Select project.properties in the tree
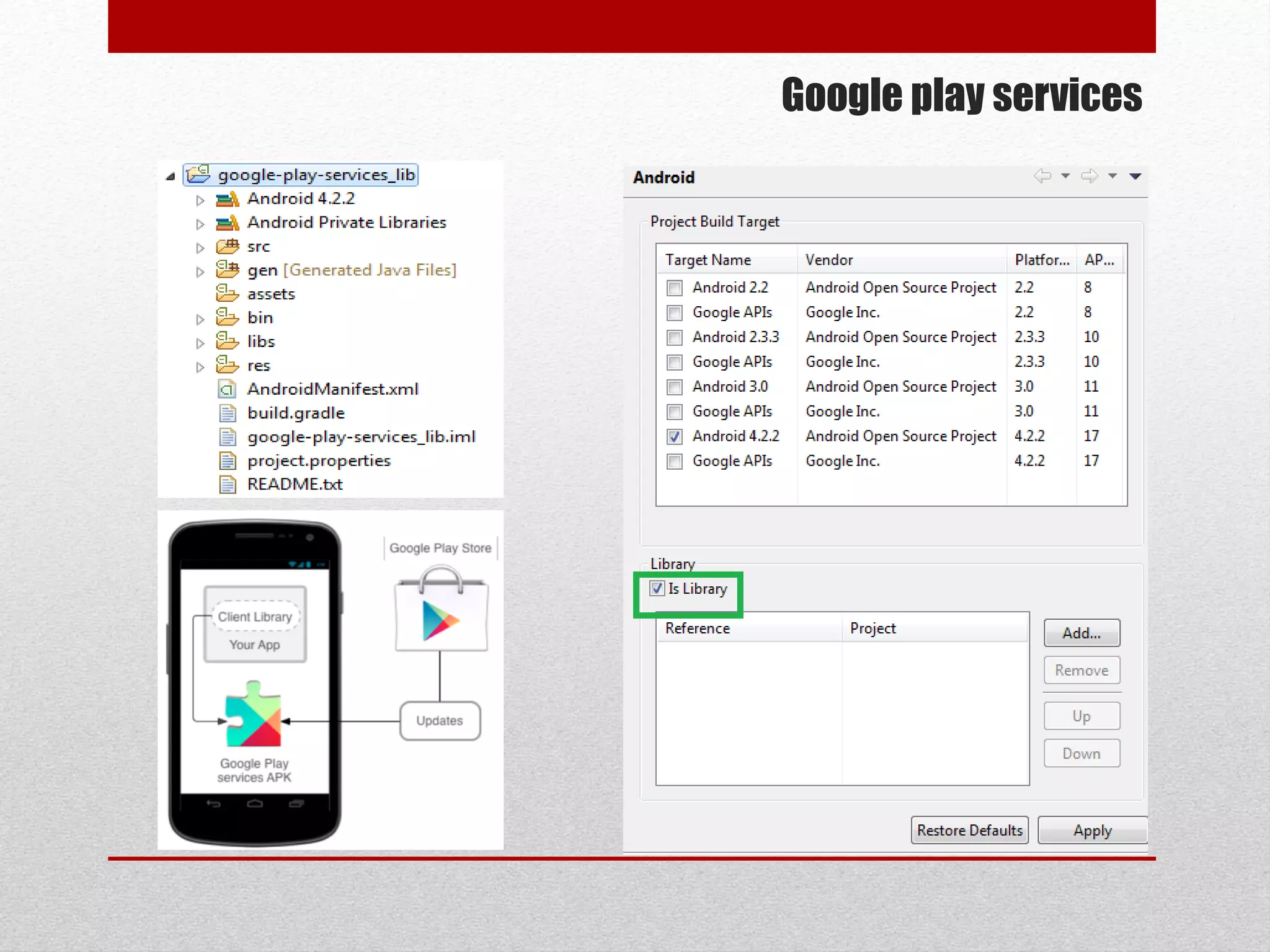 coord(319,461)
